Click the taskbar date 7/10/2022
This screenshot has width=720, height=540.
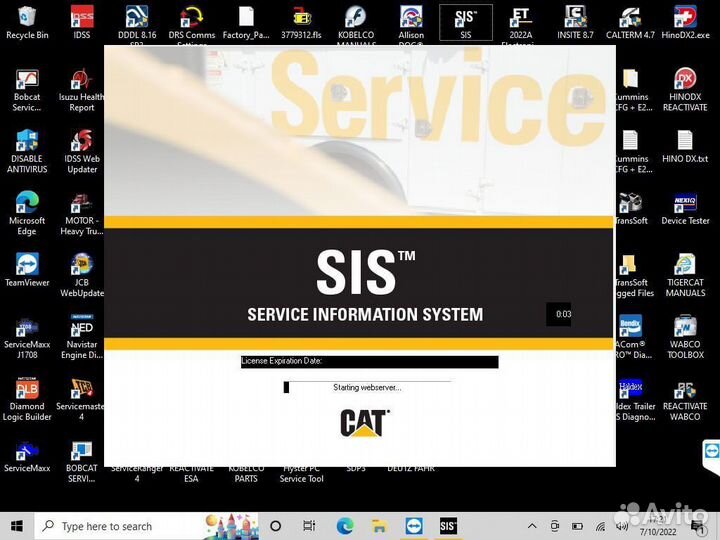658,532
